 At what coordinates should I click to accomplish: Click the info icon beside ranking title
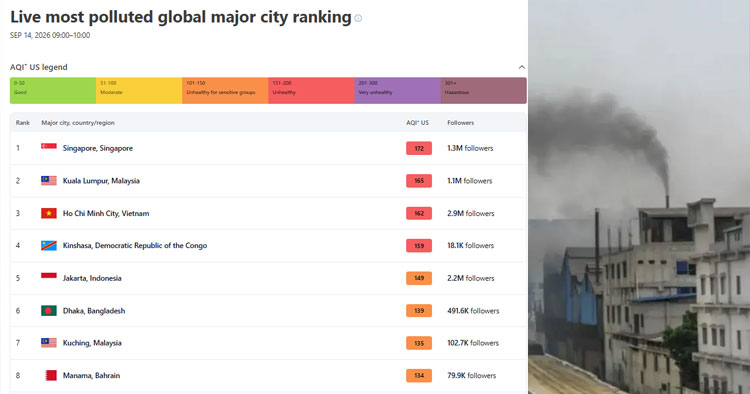point(358,18)
